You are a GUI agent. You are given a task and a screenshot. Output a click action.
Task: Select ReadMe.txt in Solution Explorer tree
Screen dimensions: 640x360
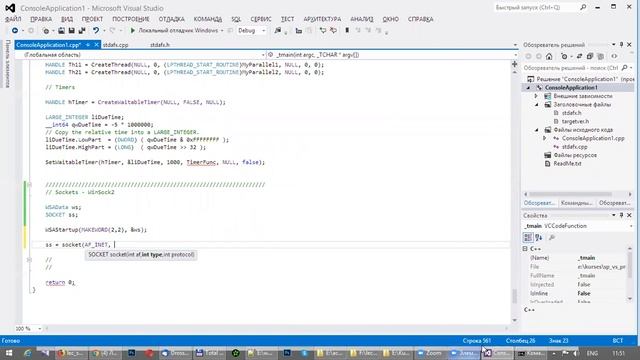click(x=567, y=164)
